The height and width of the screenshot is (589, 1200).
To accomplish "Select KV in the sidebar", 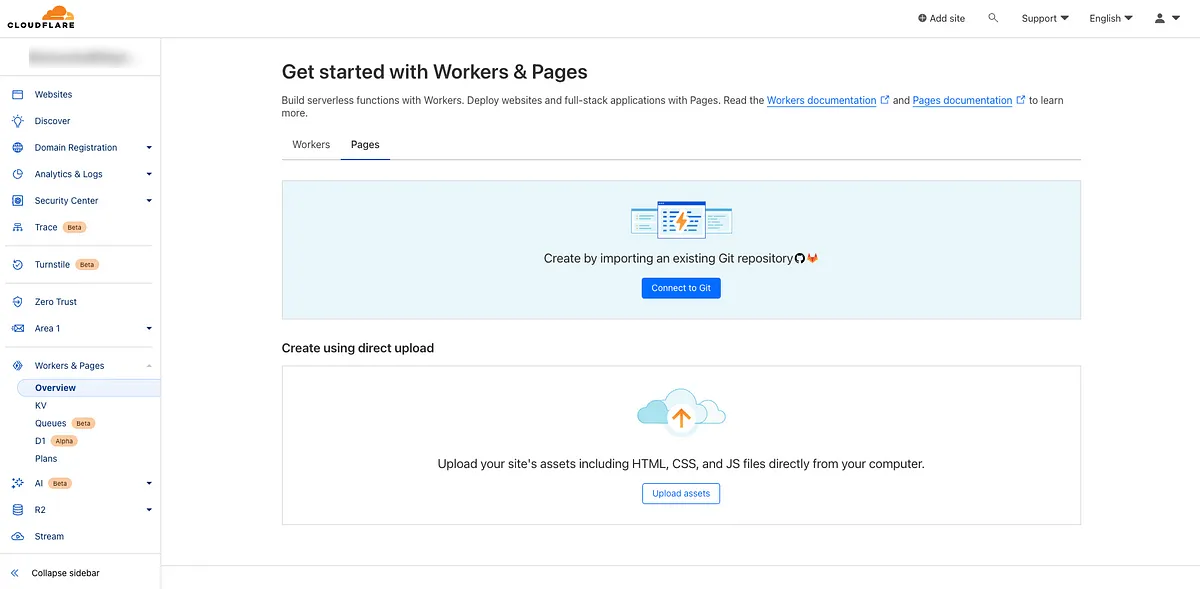I will pos(41,406).
